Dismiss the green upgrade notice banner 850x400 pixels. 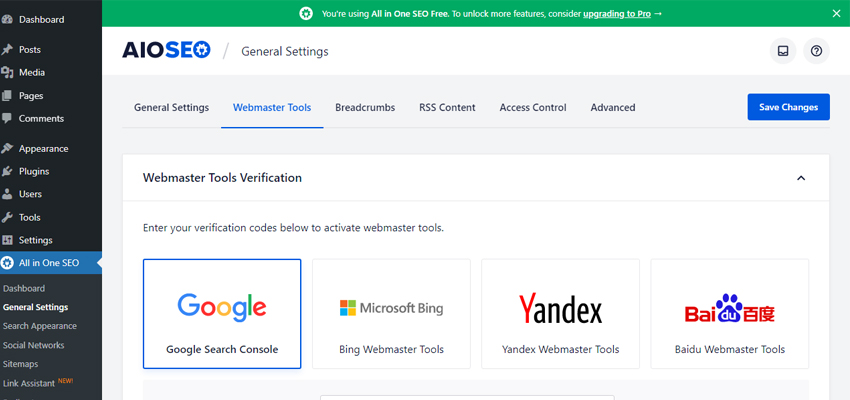pos(836,13)
